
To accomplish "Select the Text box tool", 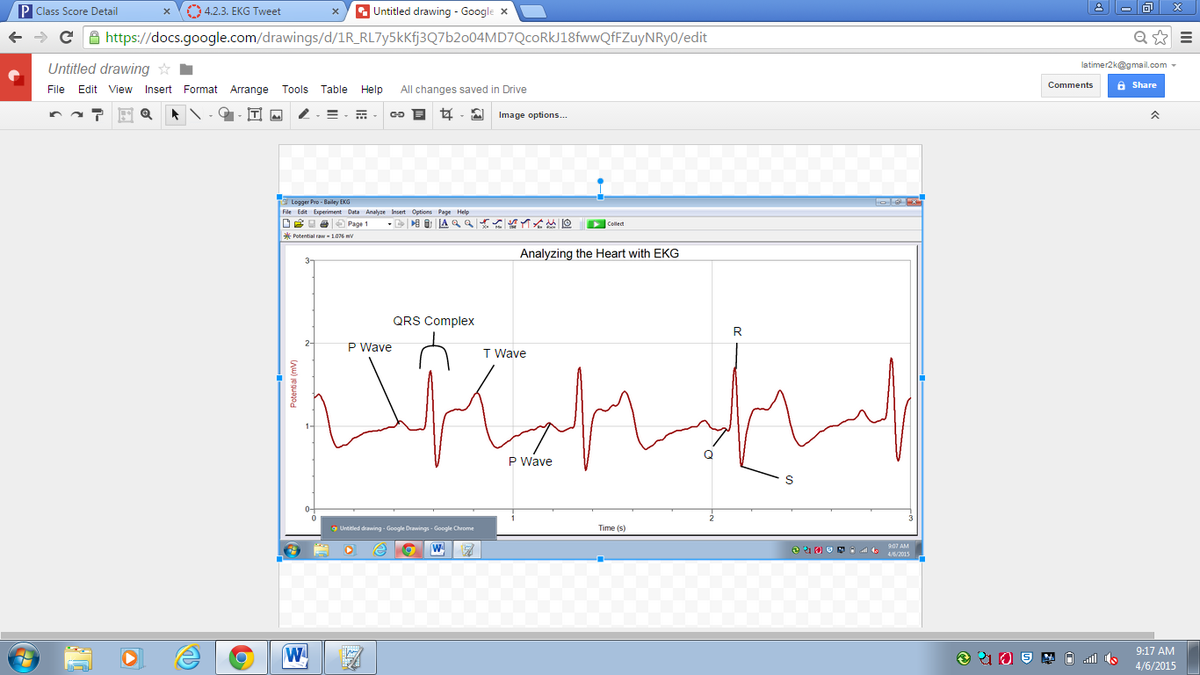I will [255, 115].
